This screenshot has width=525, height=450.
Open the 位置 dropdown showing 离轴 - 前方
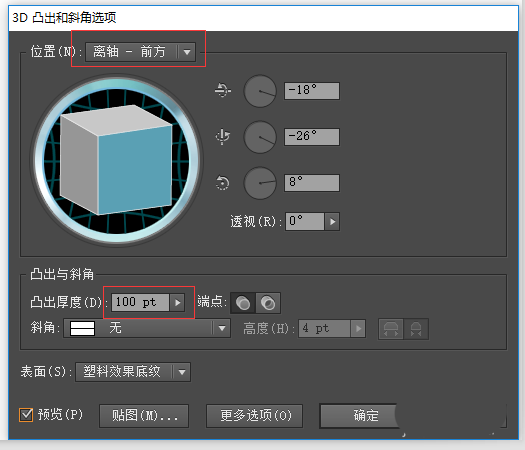click(x=140, y=52)
